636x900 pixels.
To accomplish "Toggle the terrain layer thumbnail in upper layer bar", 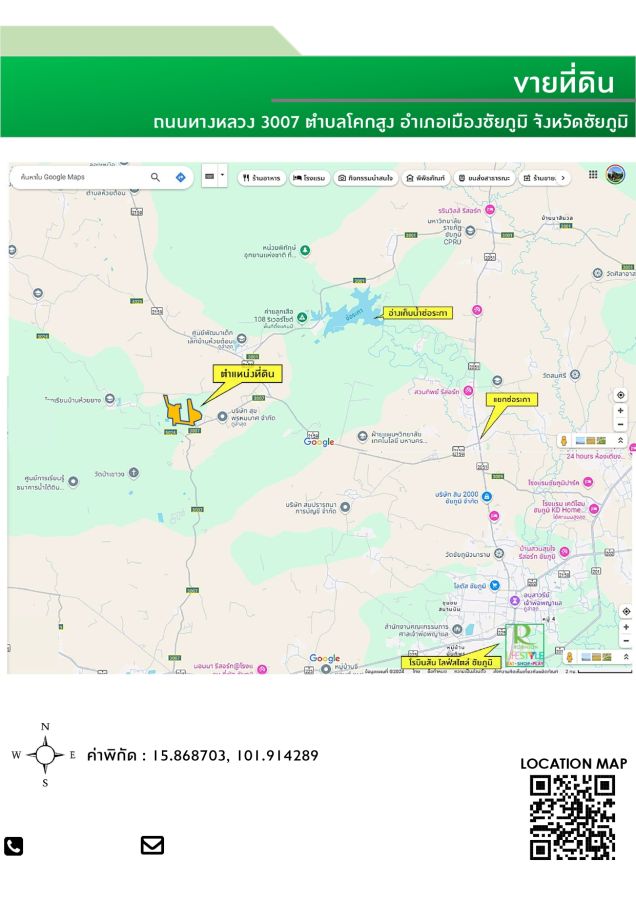I will 599,440.
